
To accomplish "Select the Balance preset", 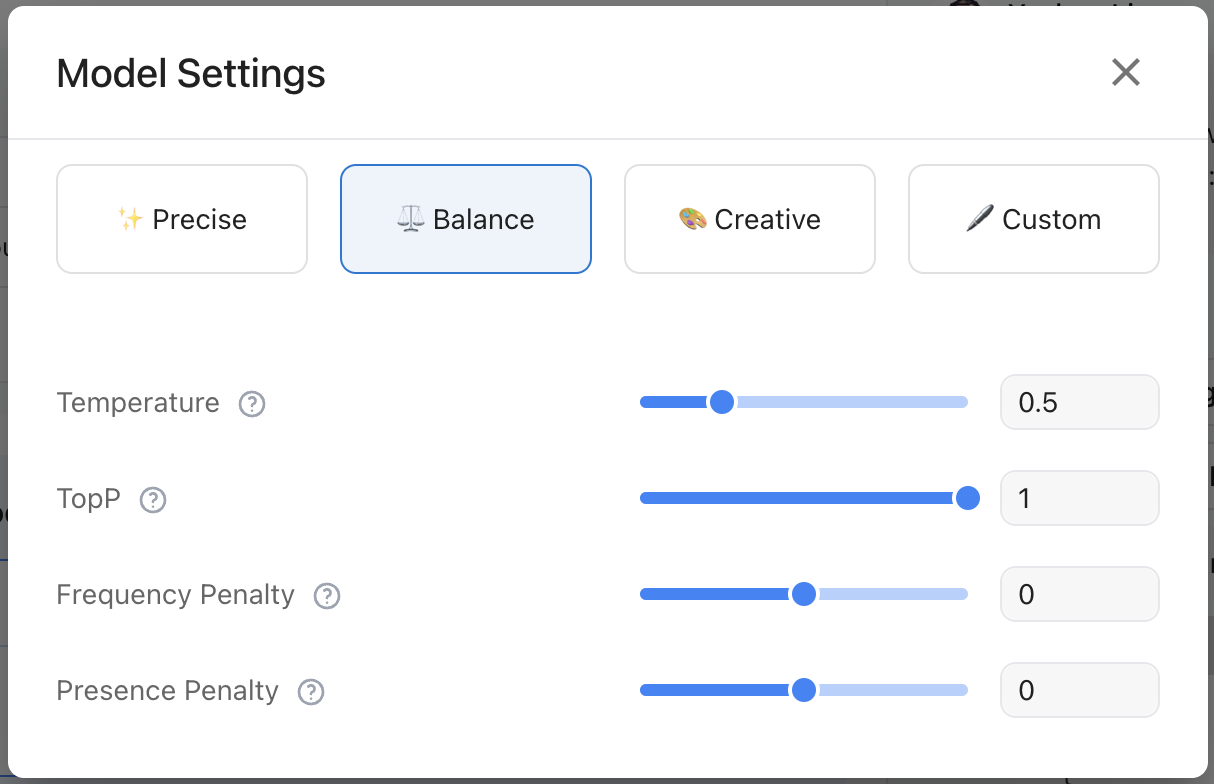I will (x=466, y=219).
